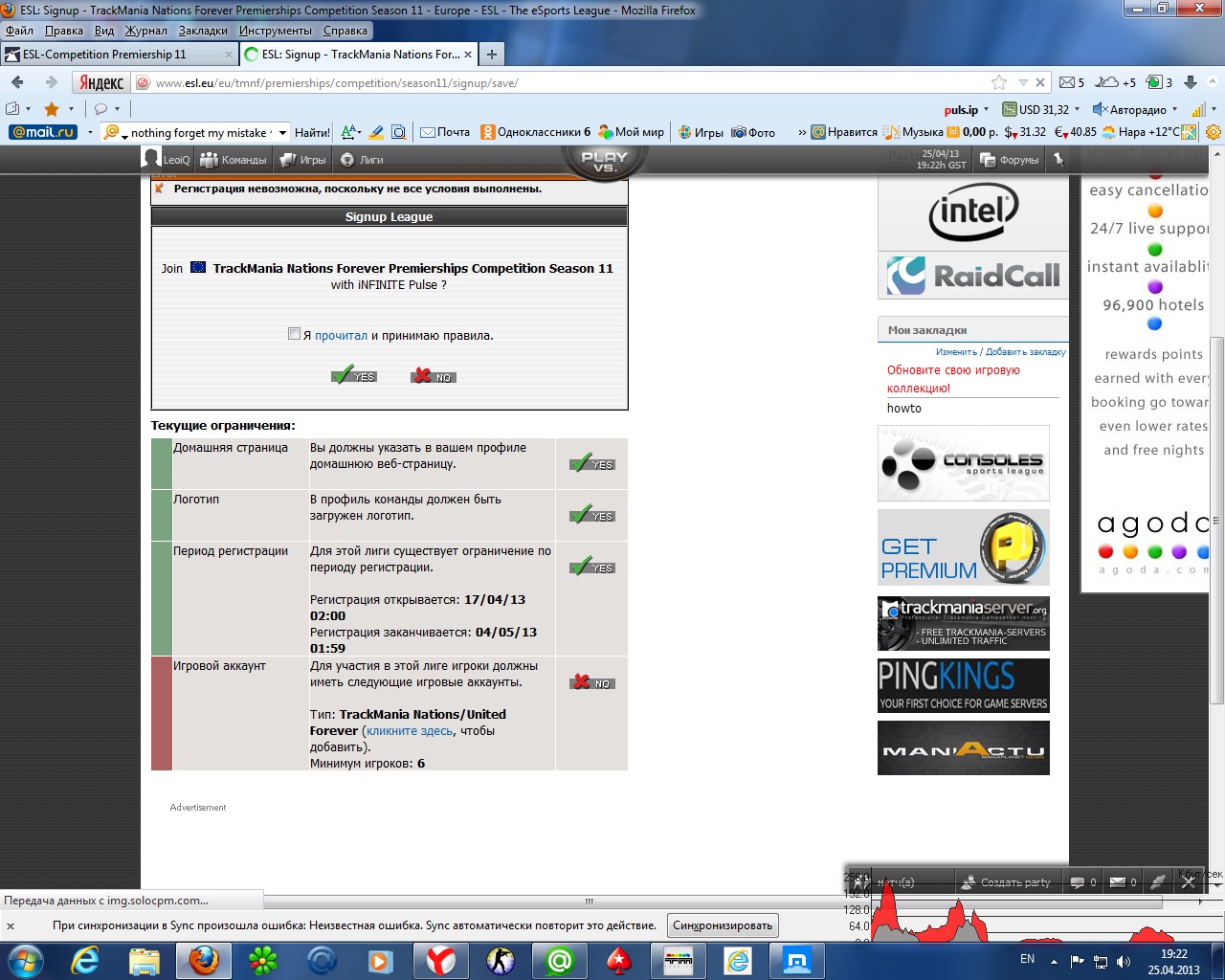The height and width of the screenshot is (980, 1225).
Task: Open the LeoiQ profile in ESL navigation
Action: pyautogui.click(x=167, y=159)
